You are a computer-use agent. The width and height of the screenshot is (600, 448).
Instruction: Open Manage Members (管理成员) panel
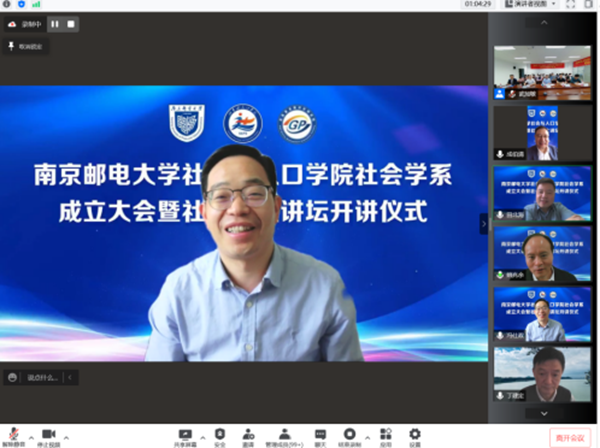[x=283, y=434]
